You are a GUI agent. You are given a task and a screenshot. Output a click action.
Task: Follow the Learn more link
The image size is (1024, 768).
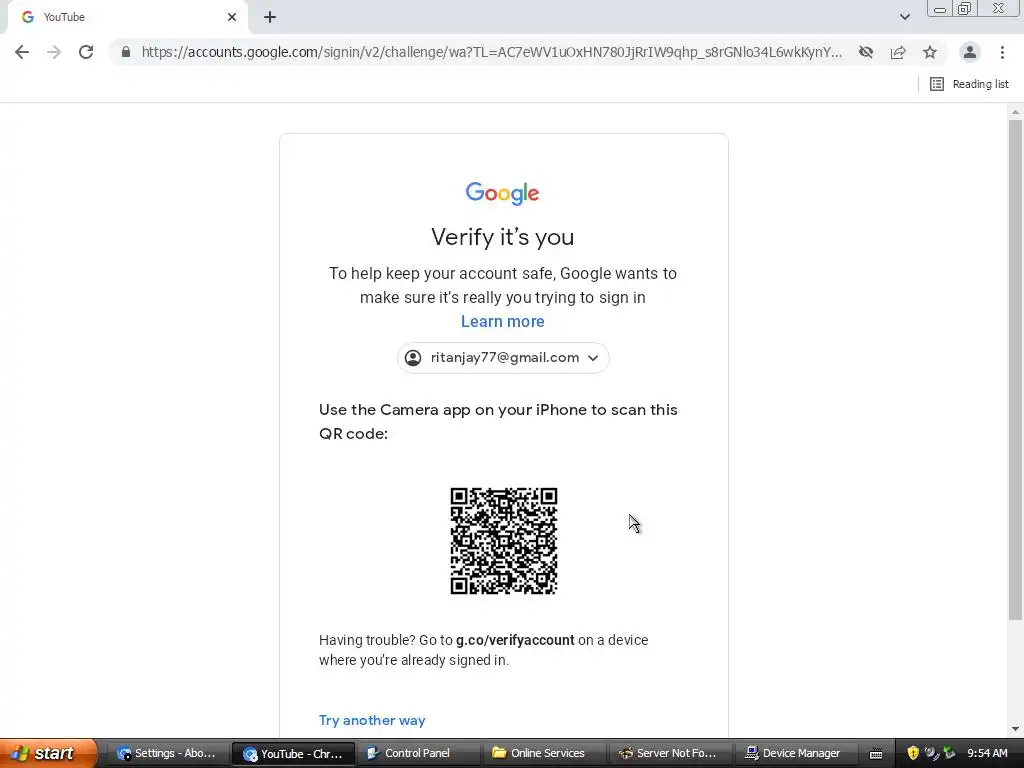point(502,321)
